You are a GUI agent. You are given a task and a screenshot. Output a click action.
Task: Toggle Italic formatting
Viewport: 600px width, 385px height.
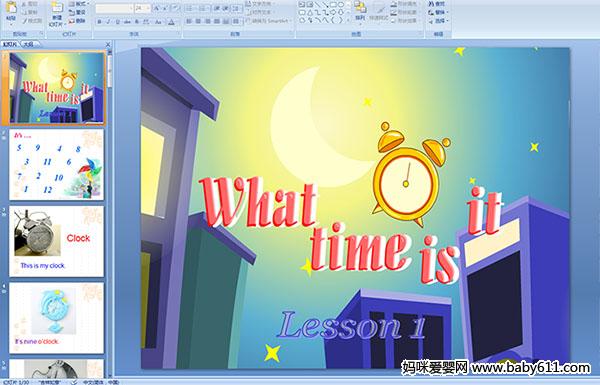pyautogui.click(x=108, y=22)
